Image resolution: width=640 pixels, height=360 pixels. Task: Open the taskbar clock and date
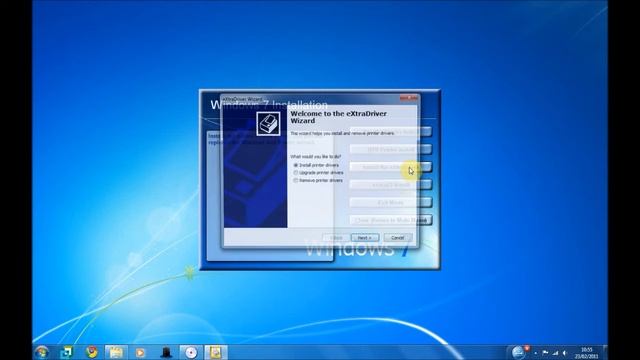click(587, 353)
